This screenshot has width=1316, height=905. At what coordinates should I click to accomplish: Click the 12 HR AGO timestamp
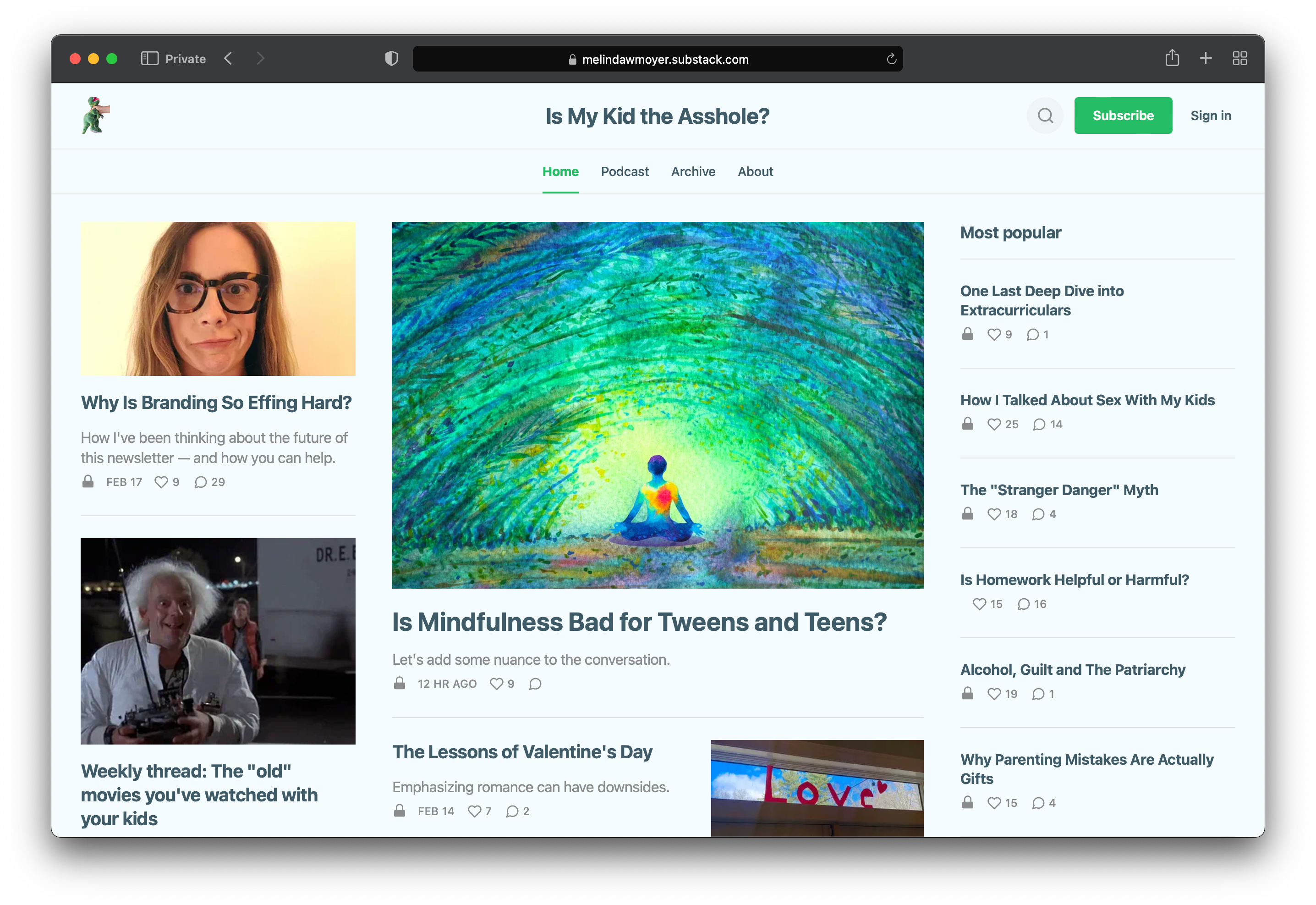click(x=447, y=684)
